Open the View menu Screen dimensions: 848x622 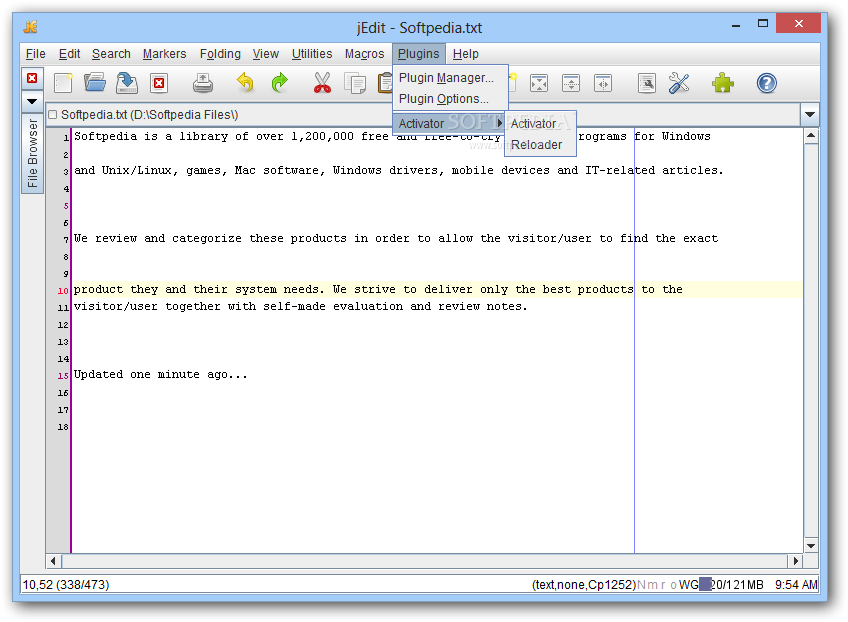click(266, 54)
